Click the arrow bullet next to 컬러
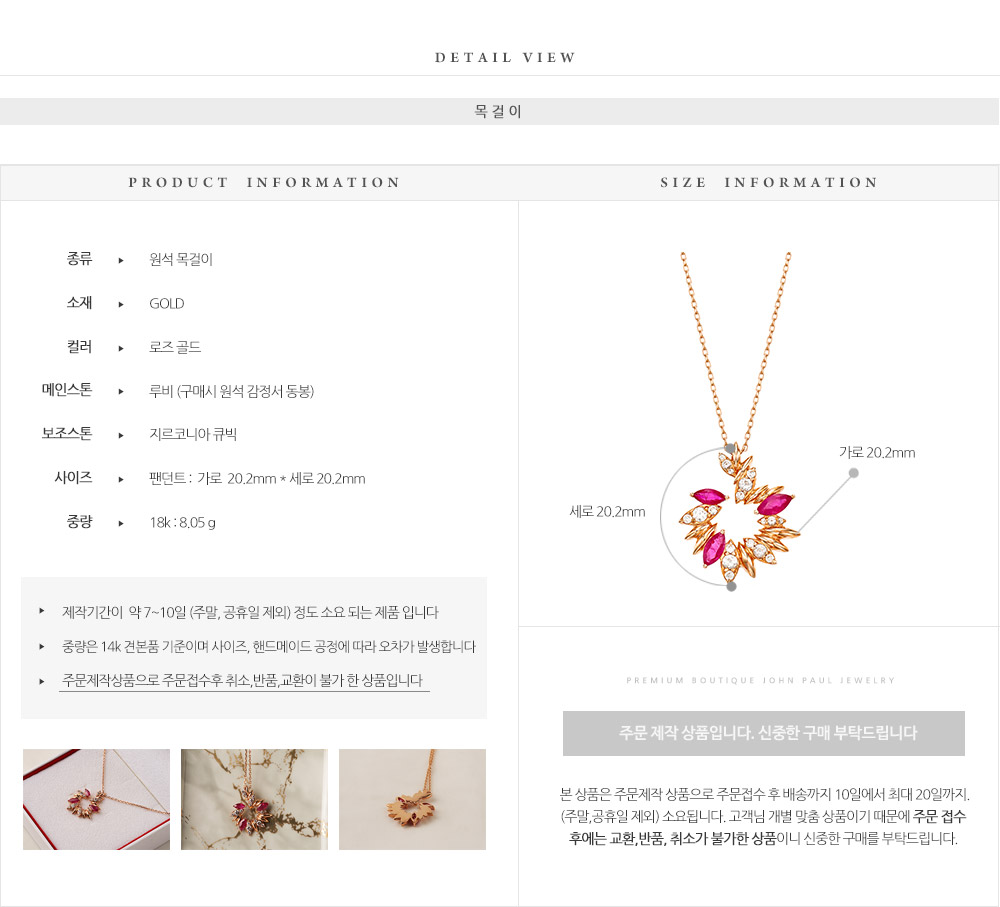 tap(121, 348)
